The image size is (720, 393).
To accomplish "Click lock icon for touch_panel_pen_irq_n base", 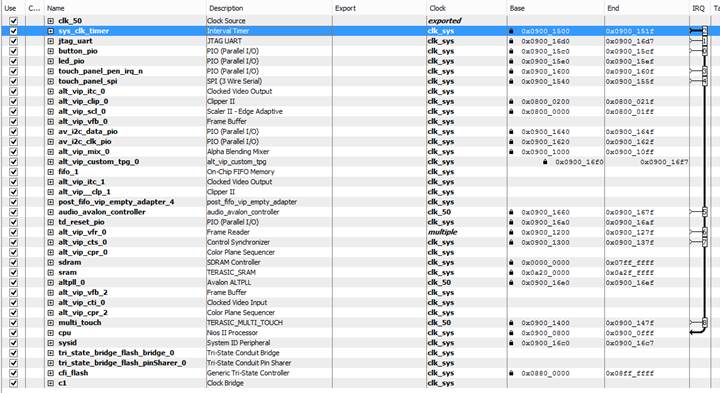I will click(x=511, y=71).
